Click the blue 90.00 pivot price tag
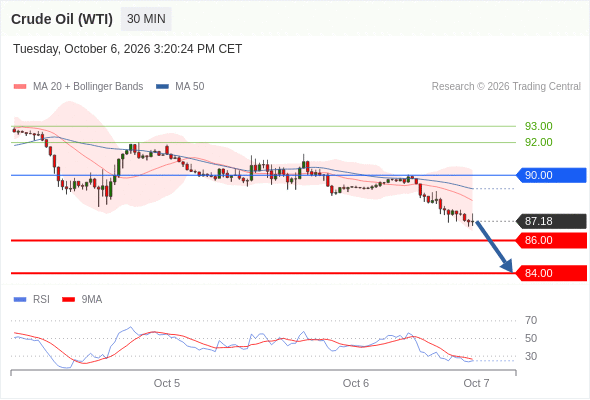This screenshot has height=400, width=590. [551, 175]
